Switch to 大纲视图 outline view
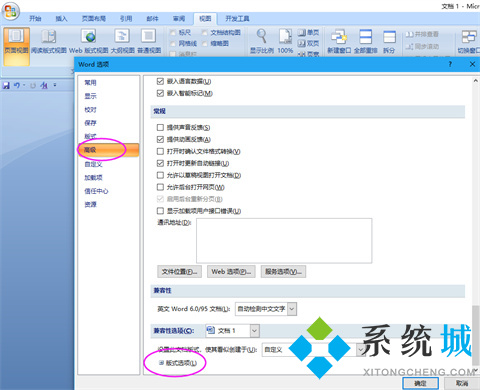 point(122,42)
